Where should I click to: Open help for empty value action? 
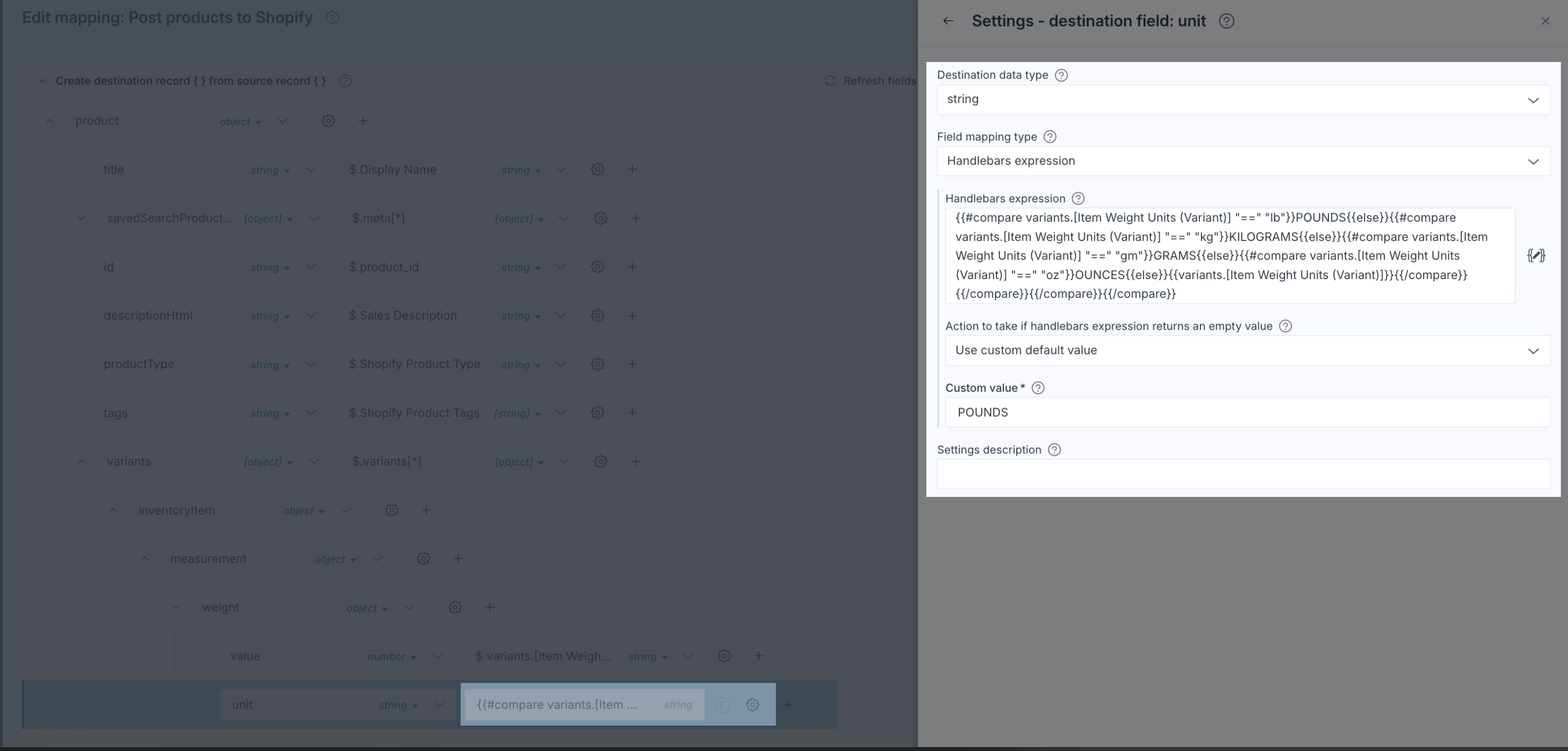[1285, 327]
